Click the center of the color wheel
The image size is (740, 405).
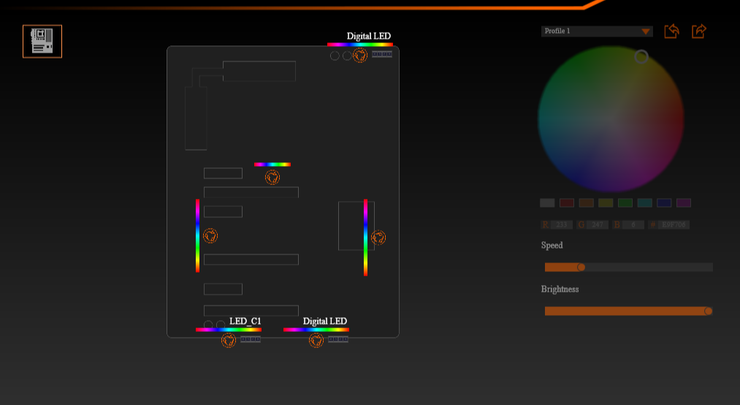click(611, 119)
